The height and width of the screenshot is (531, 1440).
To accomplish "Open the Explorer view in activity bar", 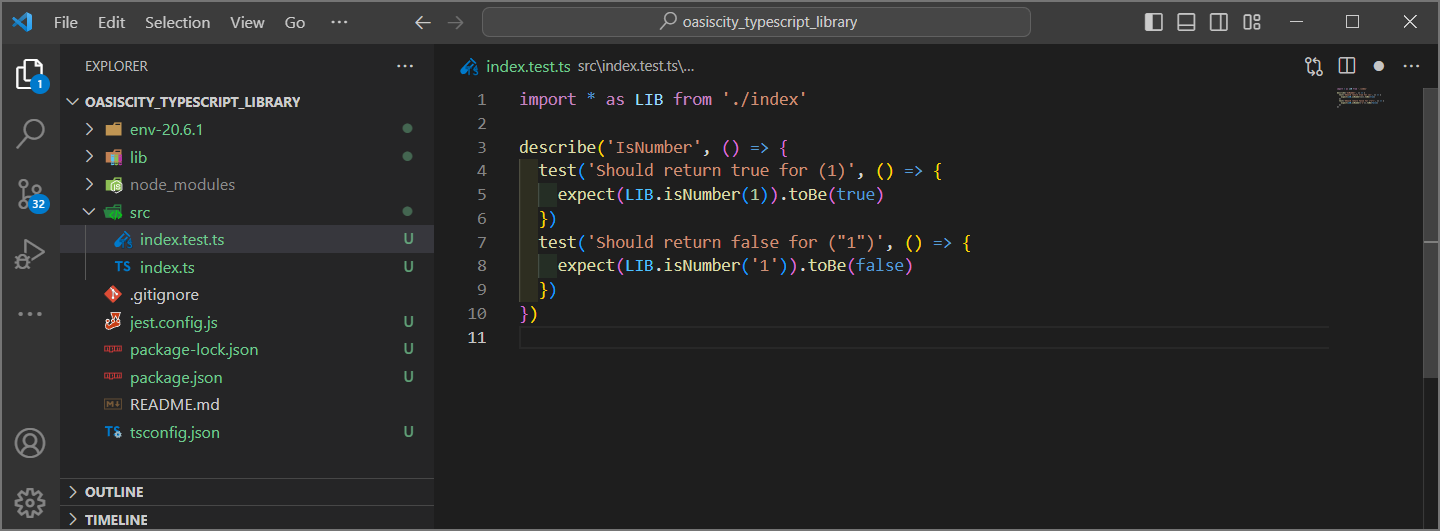I will (x=30, y=76).
